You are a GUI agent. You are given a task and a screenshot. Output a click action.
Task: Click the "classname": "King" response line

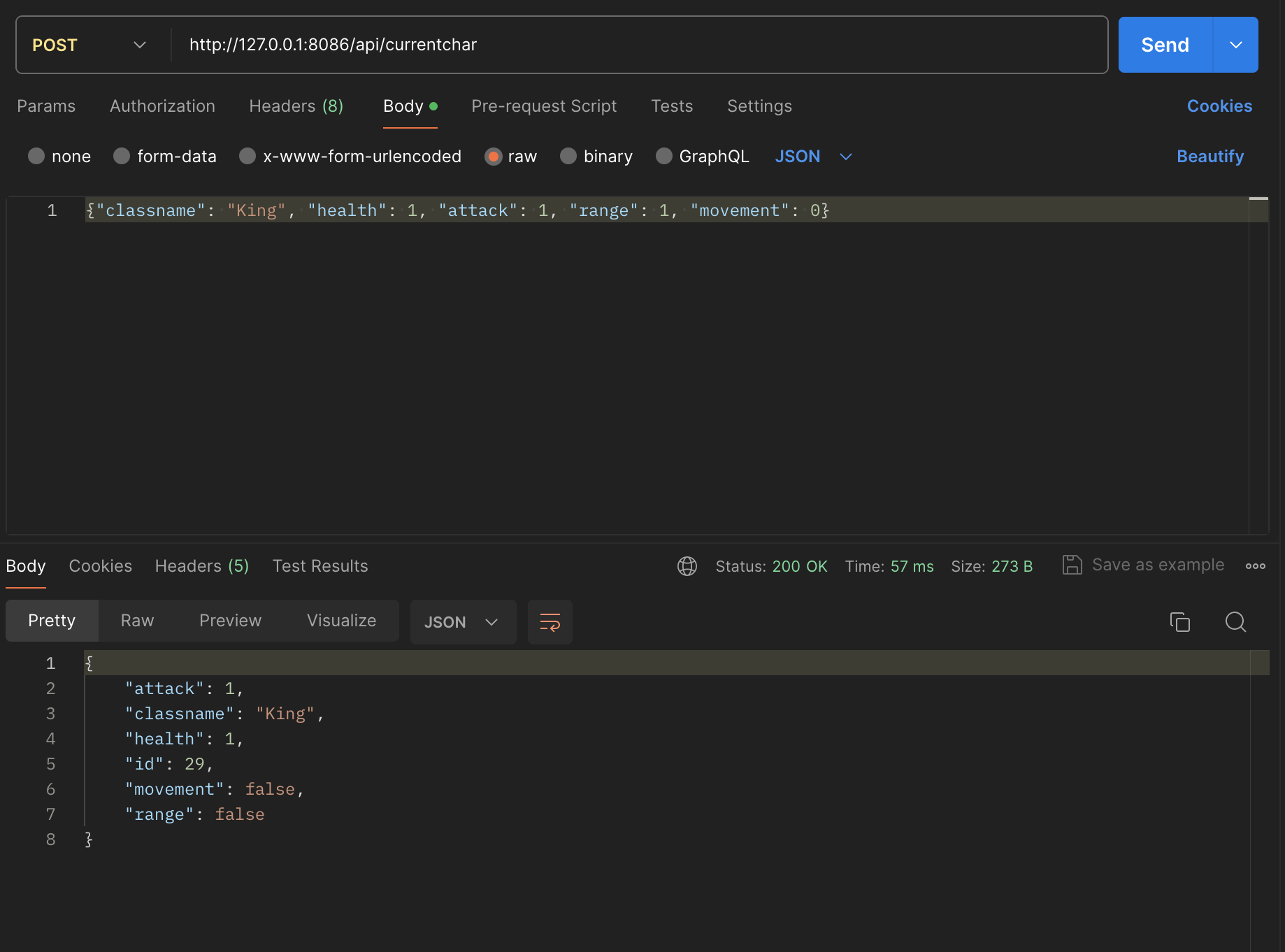pos(224,714)
